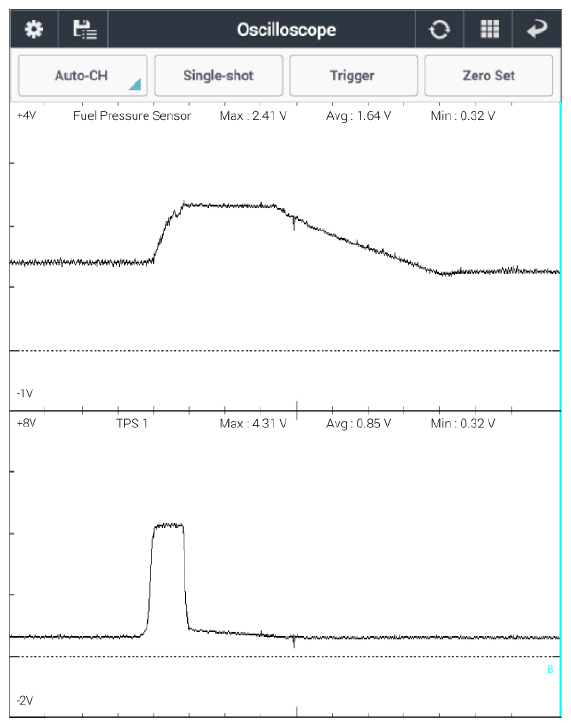
Task: Click the save data floppy icon
Action: [x=85, y=29]
